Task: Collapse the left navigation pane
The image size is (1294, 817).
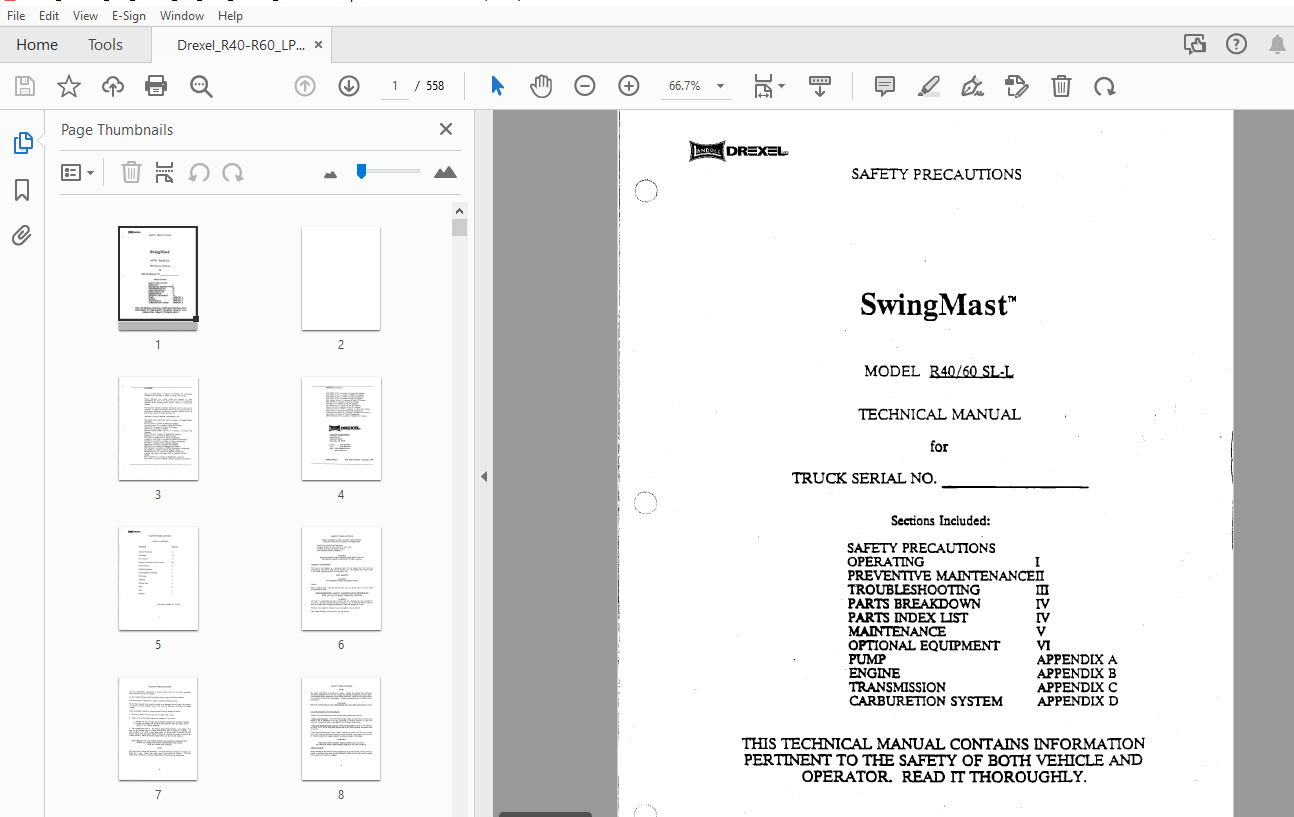Action: tap(484, 476)
